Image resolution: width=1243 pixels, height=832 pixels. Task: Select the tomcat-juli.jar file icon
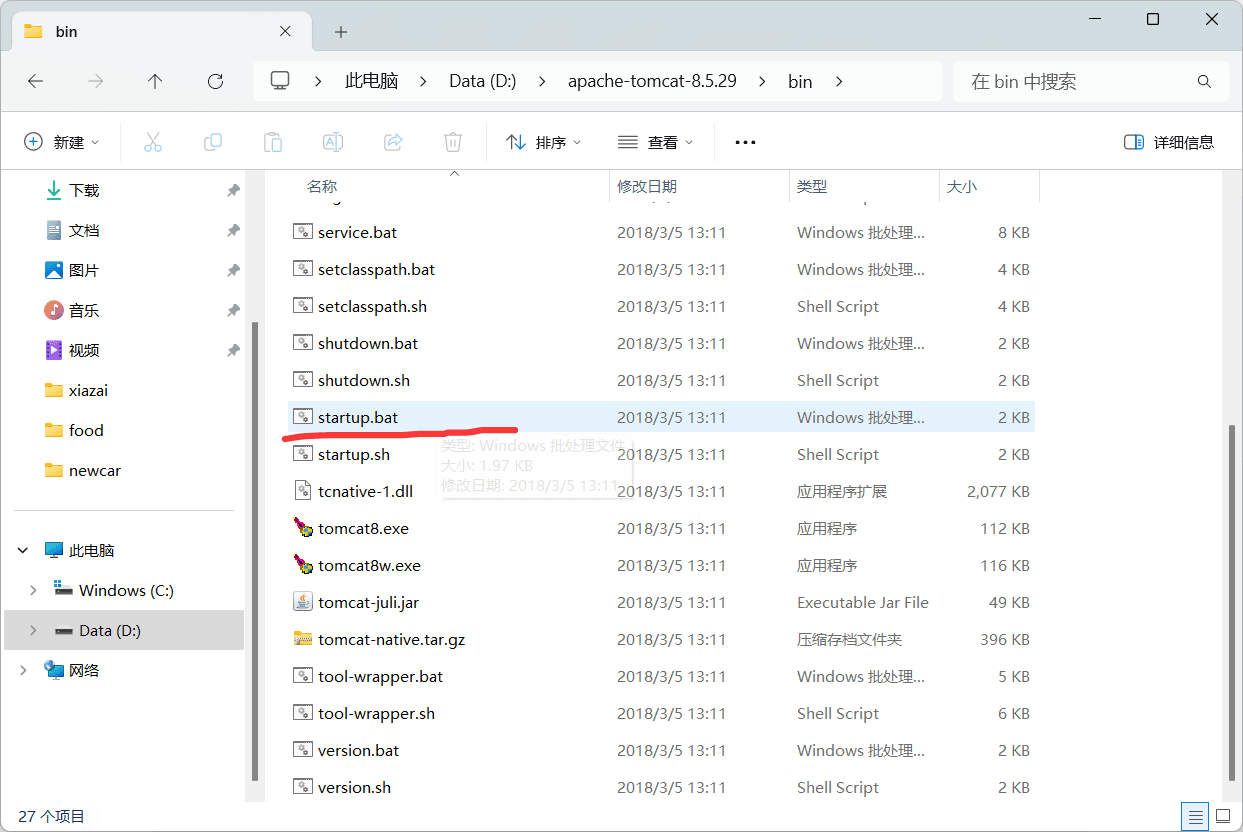pyautogui.click(x=303, y=602)
